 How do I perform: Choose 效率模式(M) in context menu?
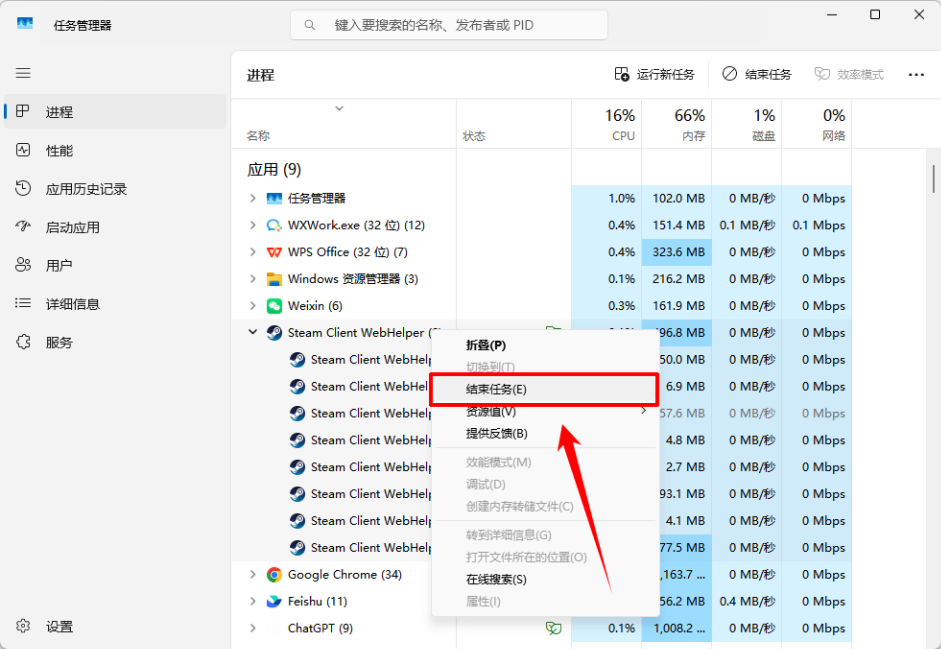(545, 462)
